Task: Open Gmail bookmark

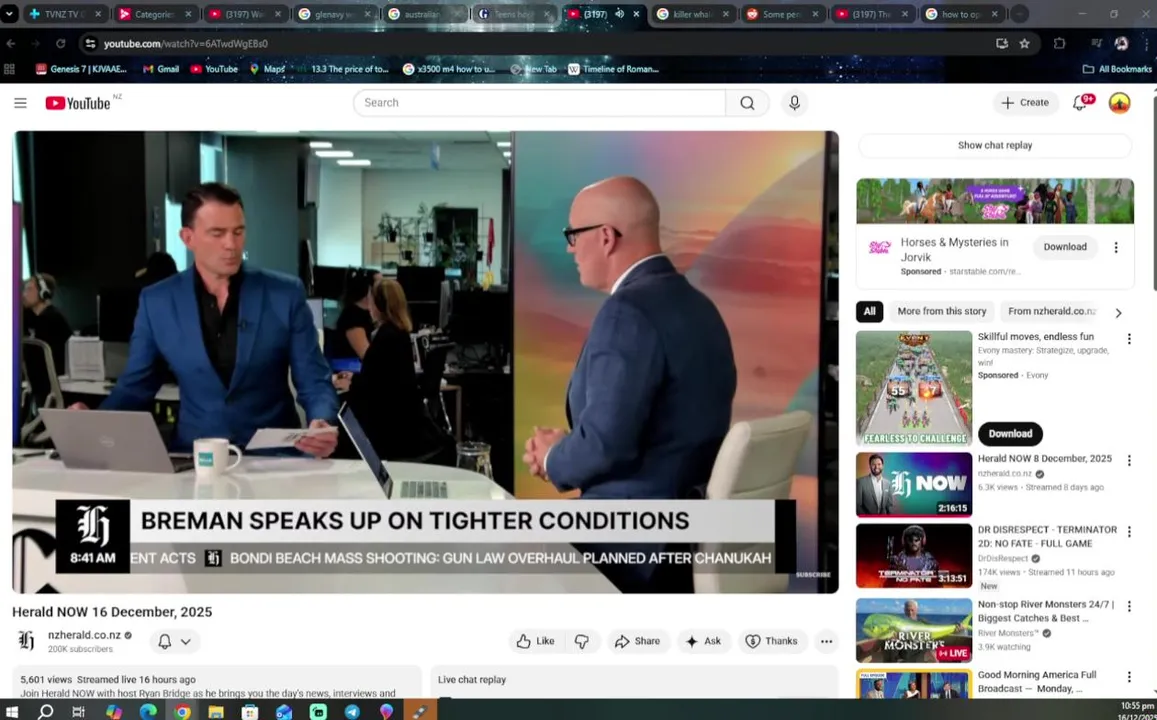Action: coord(160,69)
